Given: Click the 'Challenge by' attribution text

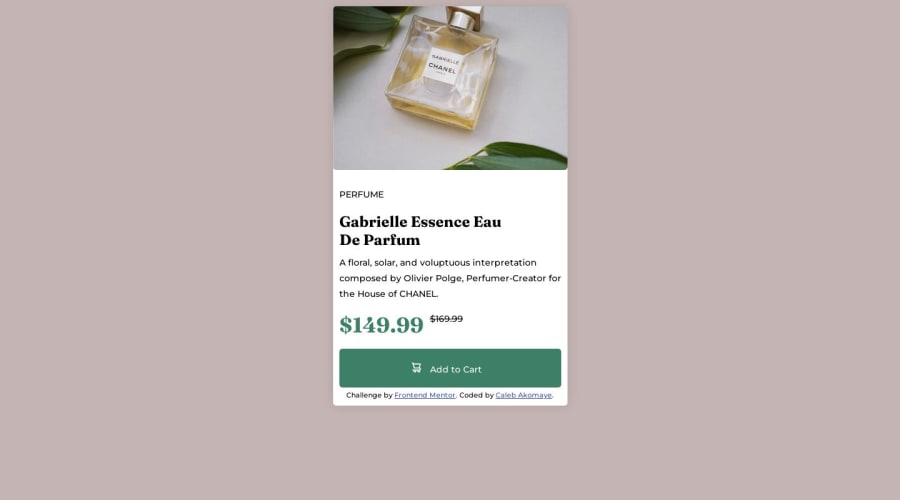Looking at the screenshot, I should click(369, 396).
